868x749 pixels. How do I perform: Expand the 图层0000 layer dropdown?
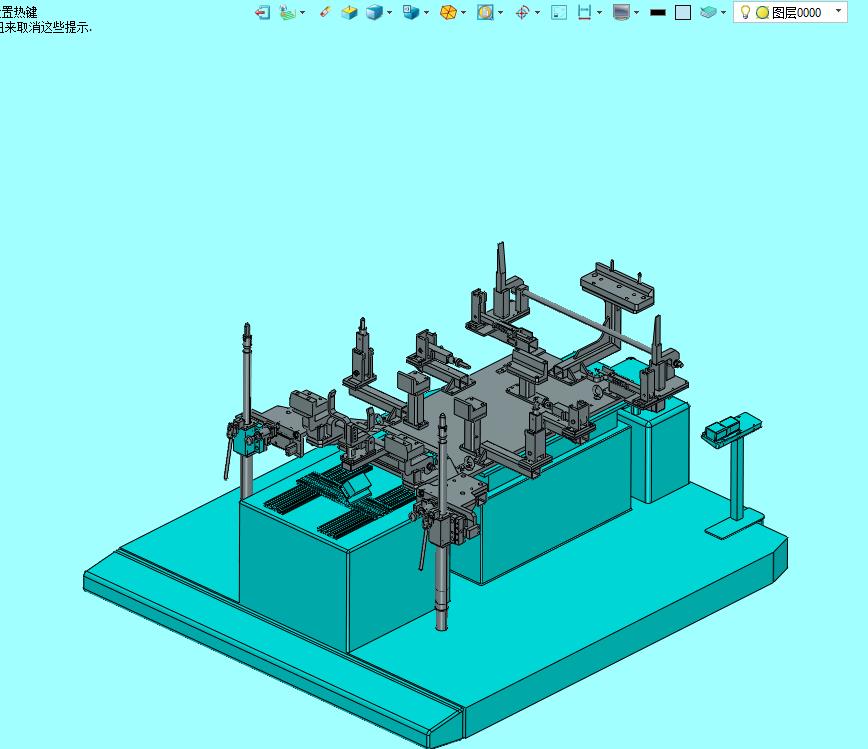coord(838,11)
